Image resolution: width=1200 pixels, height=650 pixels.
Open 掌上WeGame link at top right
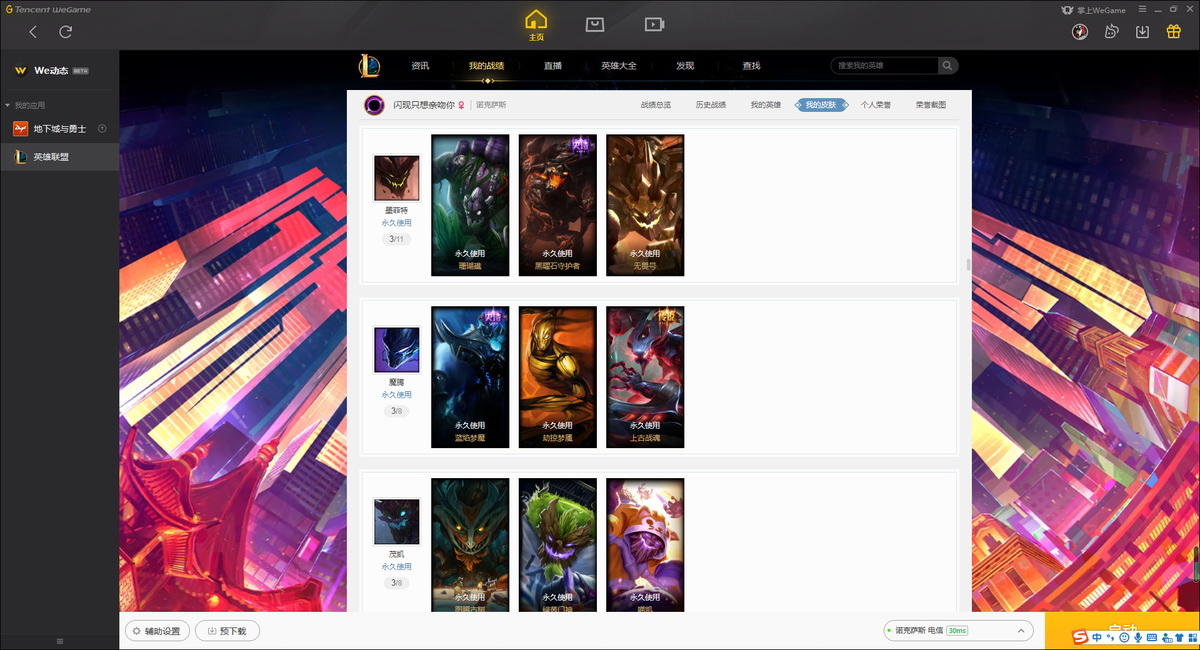click(x=1093, y=9)
